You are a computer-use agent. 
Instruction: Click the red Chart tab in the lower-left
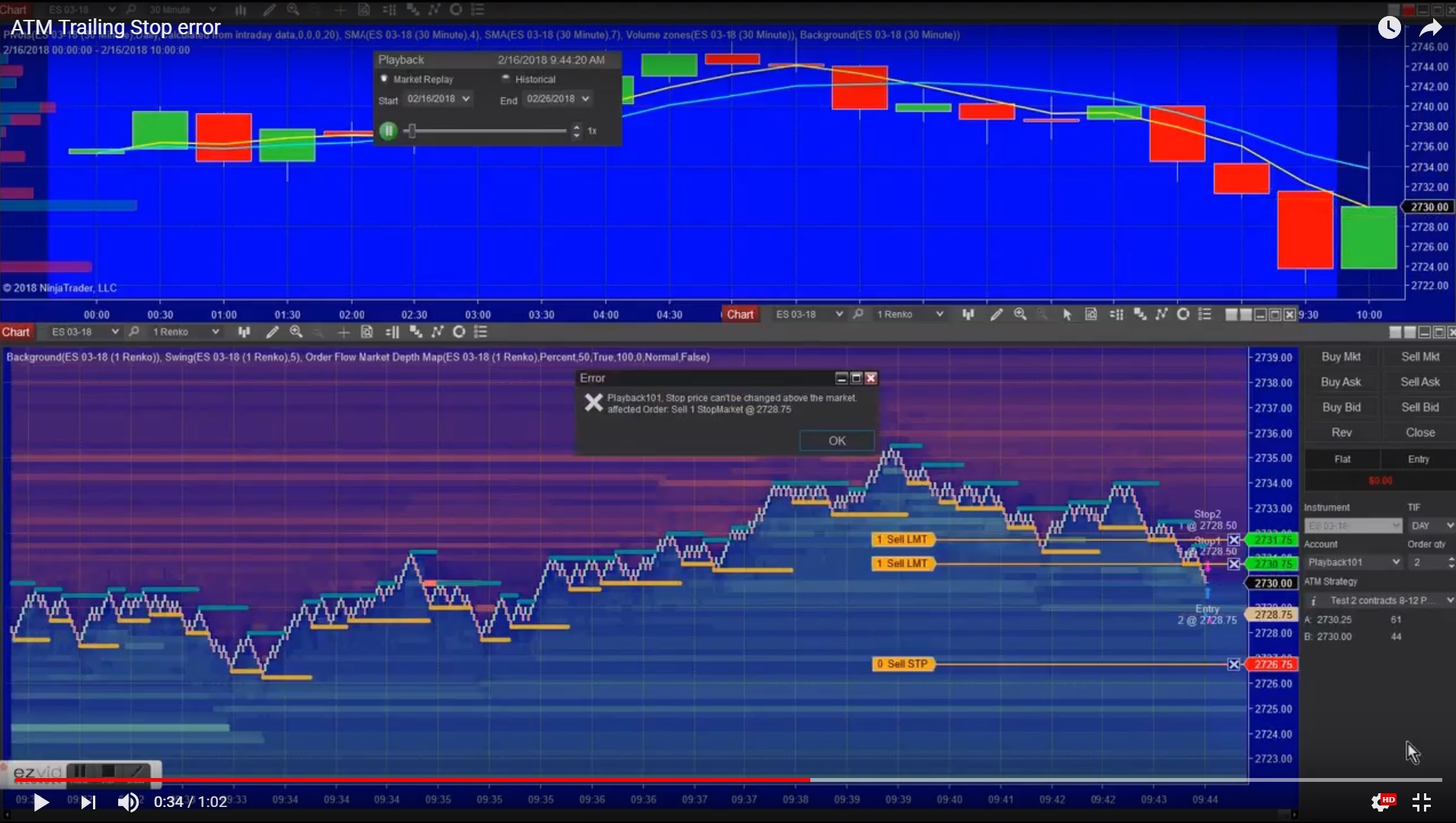click(x=16, y=332)
